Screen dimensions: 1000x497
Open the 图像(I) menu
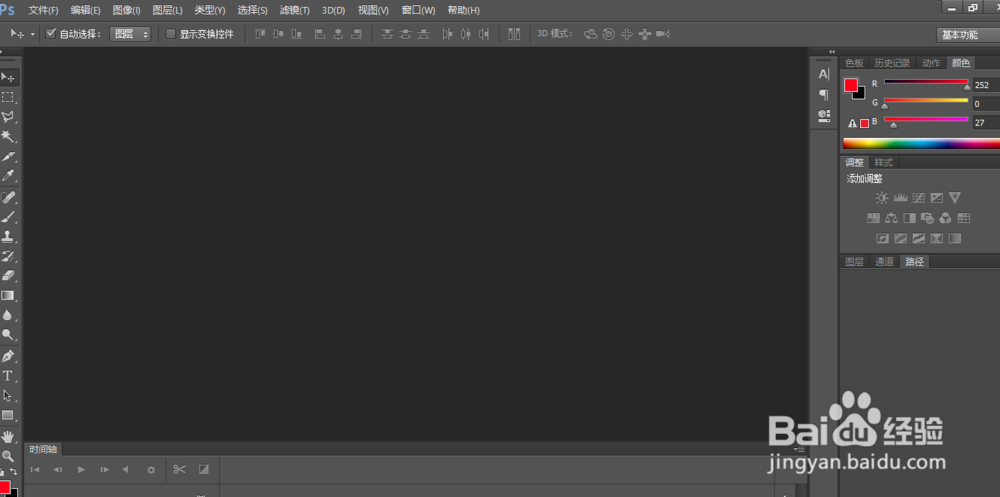tap(126, 10)
